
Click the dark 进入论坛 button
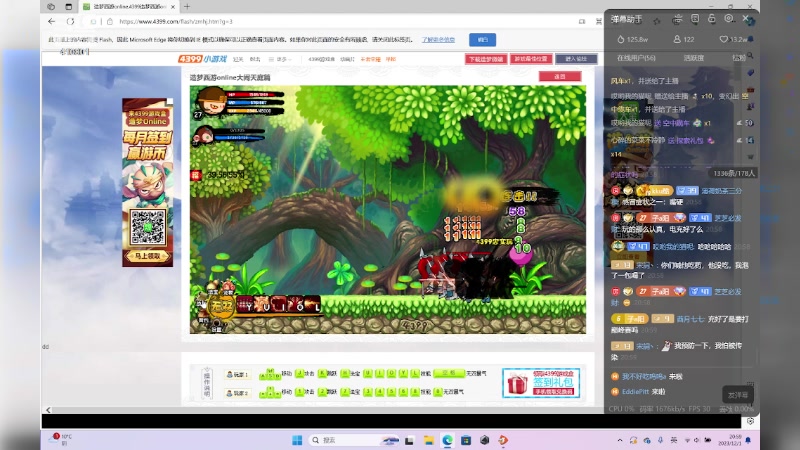pos(576,59)
